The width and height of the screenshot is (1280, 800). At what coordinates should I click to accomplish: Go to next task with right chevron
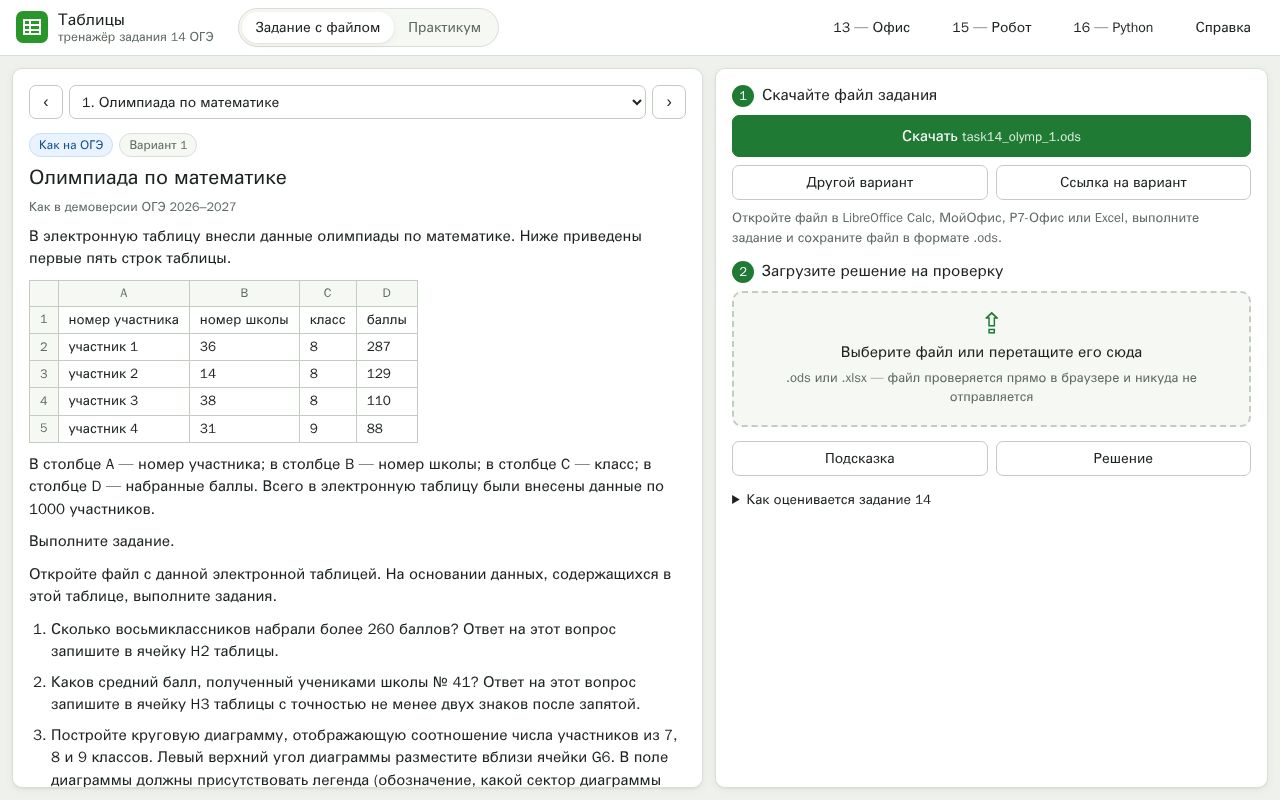[x=669, y=102]
